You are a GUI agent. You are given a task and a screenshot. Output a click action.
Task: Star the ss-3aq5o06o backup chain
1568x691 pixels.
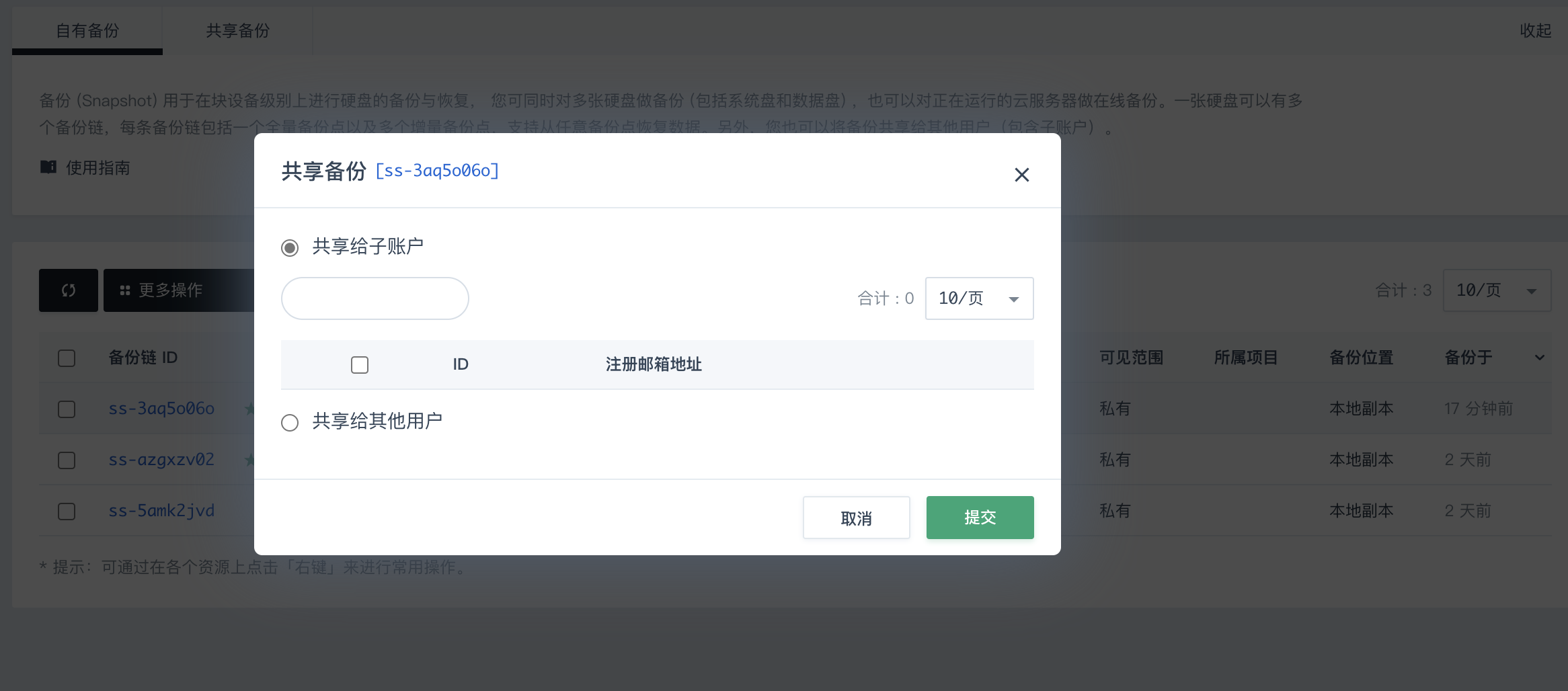coord(249,408)
